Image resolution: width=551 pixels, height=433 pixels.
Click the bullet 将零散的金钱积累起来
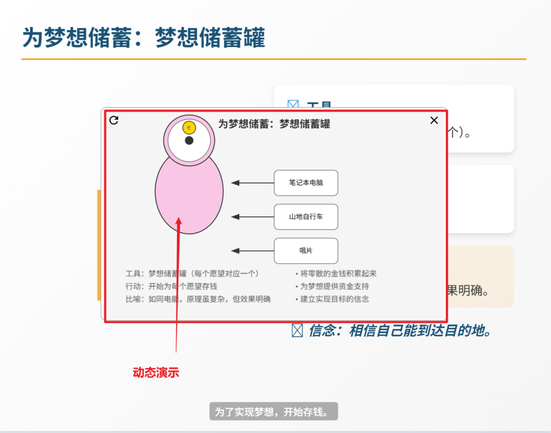tap(336, 273)
